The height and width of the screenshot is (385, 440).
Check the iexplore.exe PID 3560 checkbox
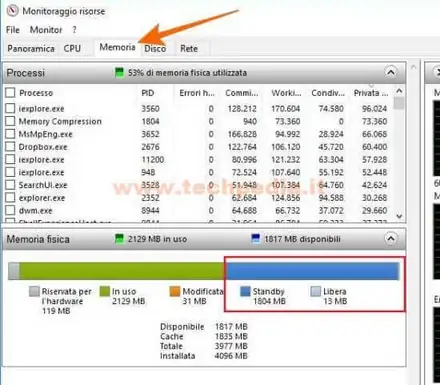(x=10, y=108)
